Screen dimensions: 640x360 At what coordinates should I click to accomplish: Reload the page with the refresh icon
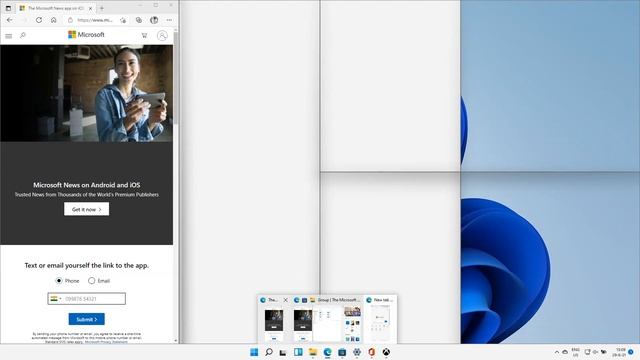pos(39,20)
